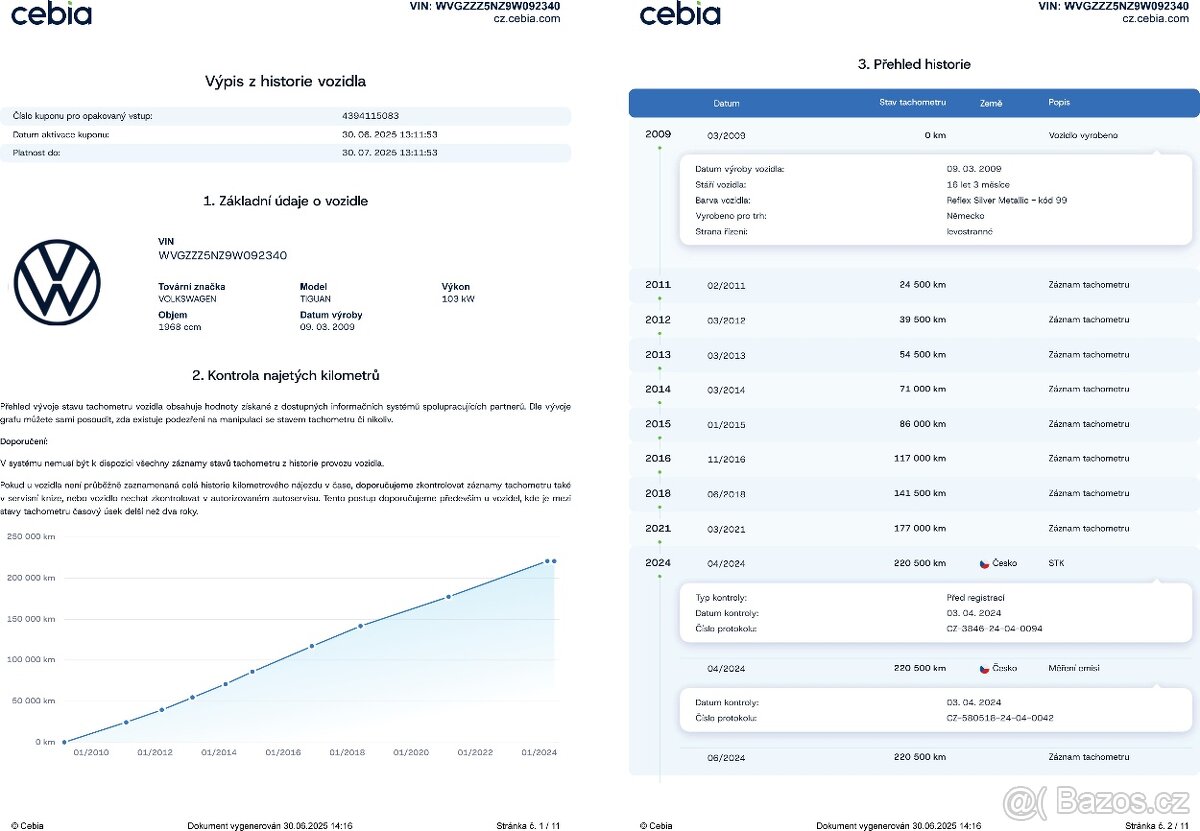Open the cz.cebia.com link on left page
Viewport: 1200px width, 831px height.
pos(527,18)
